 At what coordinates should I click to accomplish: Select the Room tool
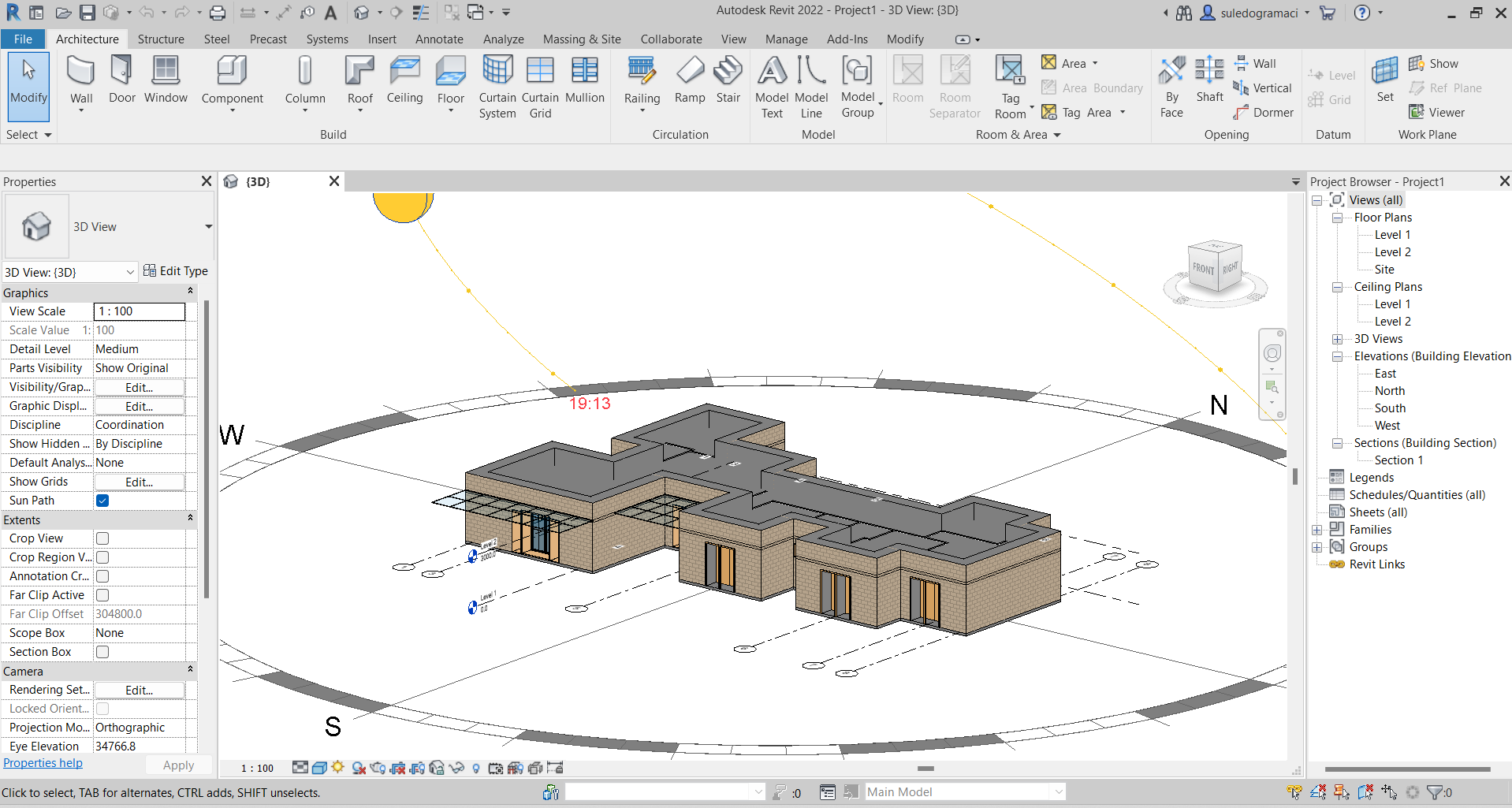907,81
